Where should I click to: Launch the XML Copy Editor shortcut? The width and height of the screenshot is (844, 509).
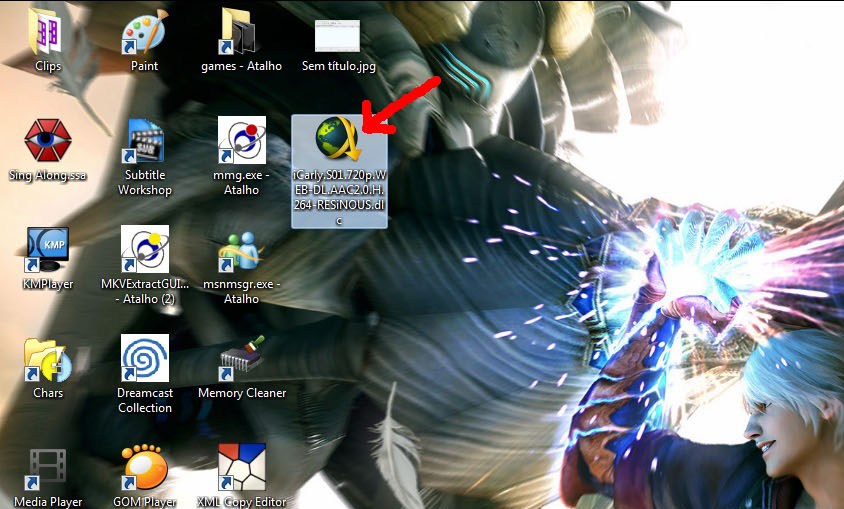point(242,467)
